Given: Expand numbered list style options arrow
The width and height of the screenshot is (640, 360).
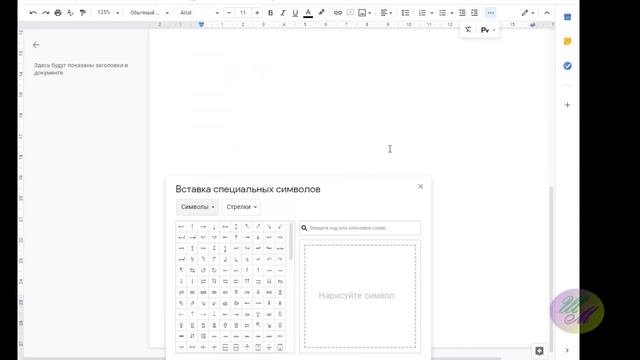Looking at the screenshot, I should pyautogui.click(x=432, y=13).
